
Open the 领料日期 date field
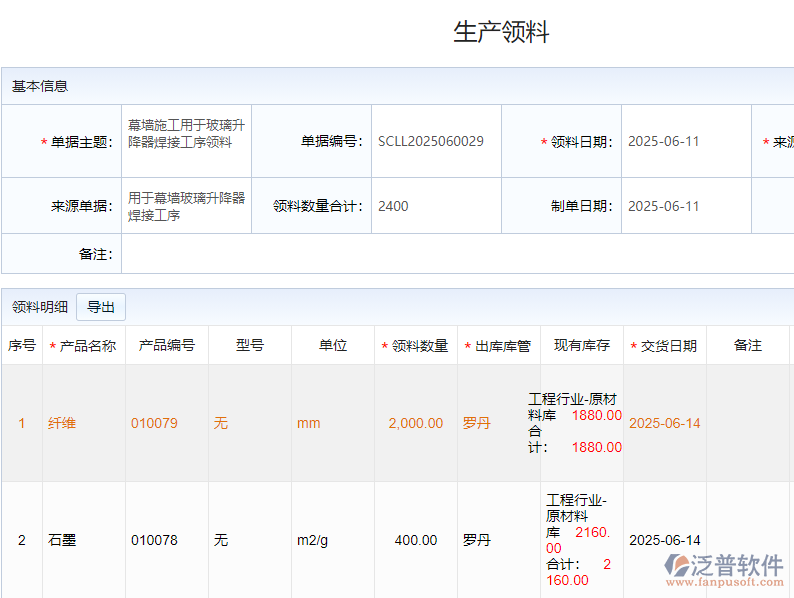point(685,141)
